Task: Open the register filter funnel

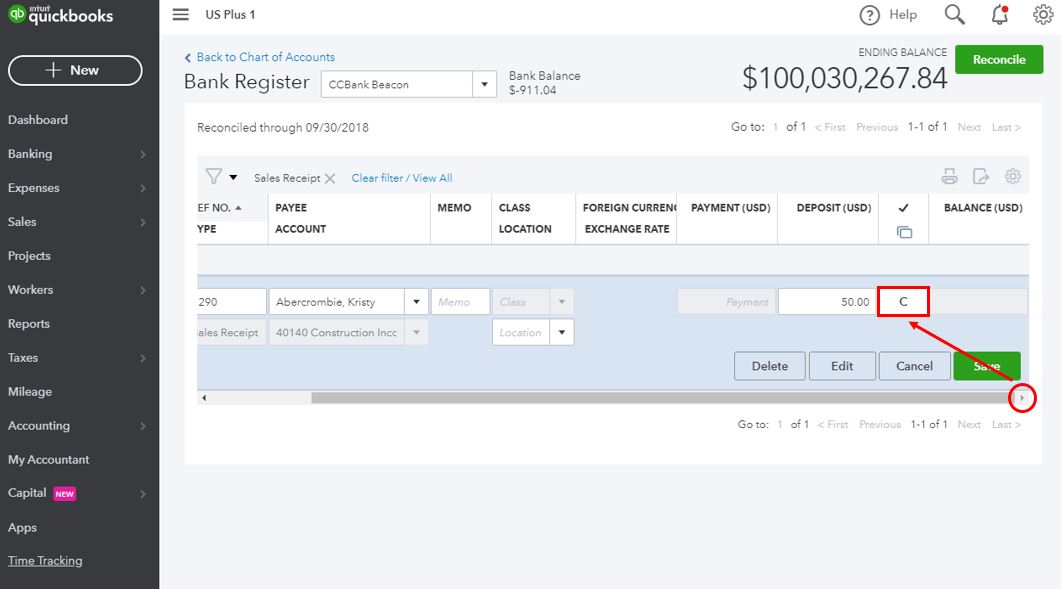Action: click(x=214, y=177)
